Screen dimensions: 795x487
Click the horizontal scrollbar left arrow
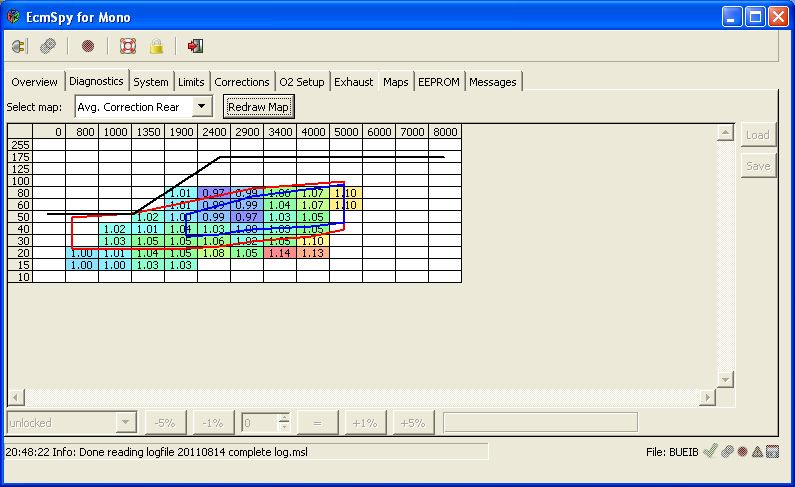click(14, 397)
